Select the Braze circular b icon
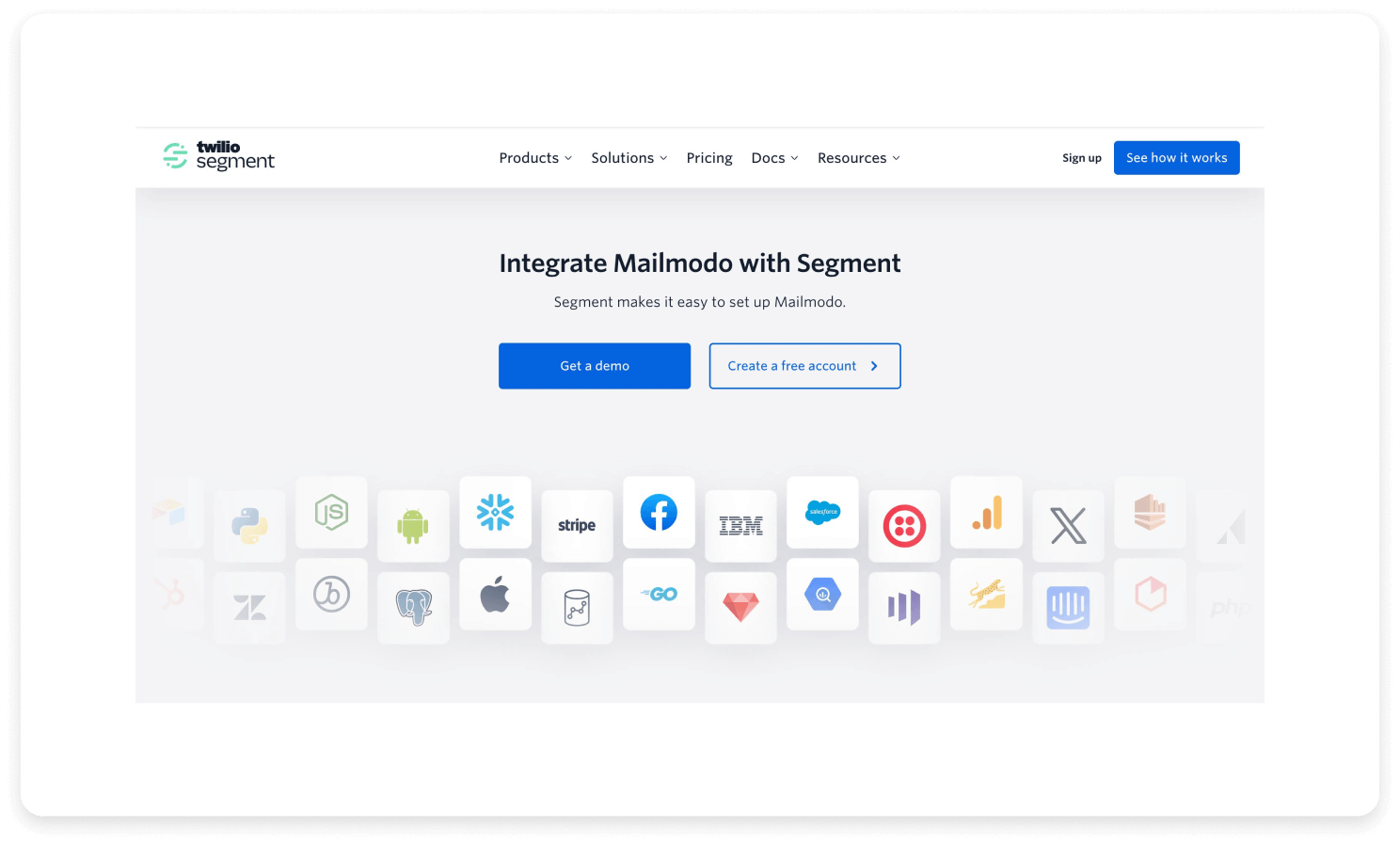The height and width of the screenshot is (844, 1400). click(331, 595)
